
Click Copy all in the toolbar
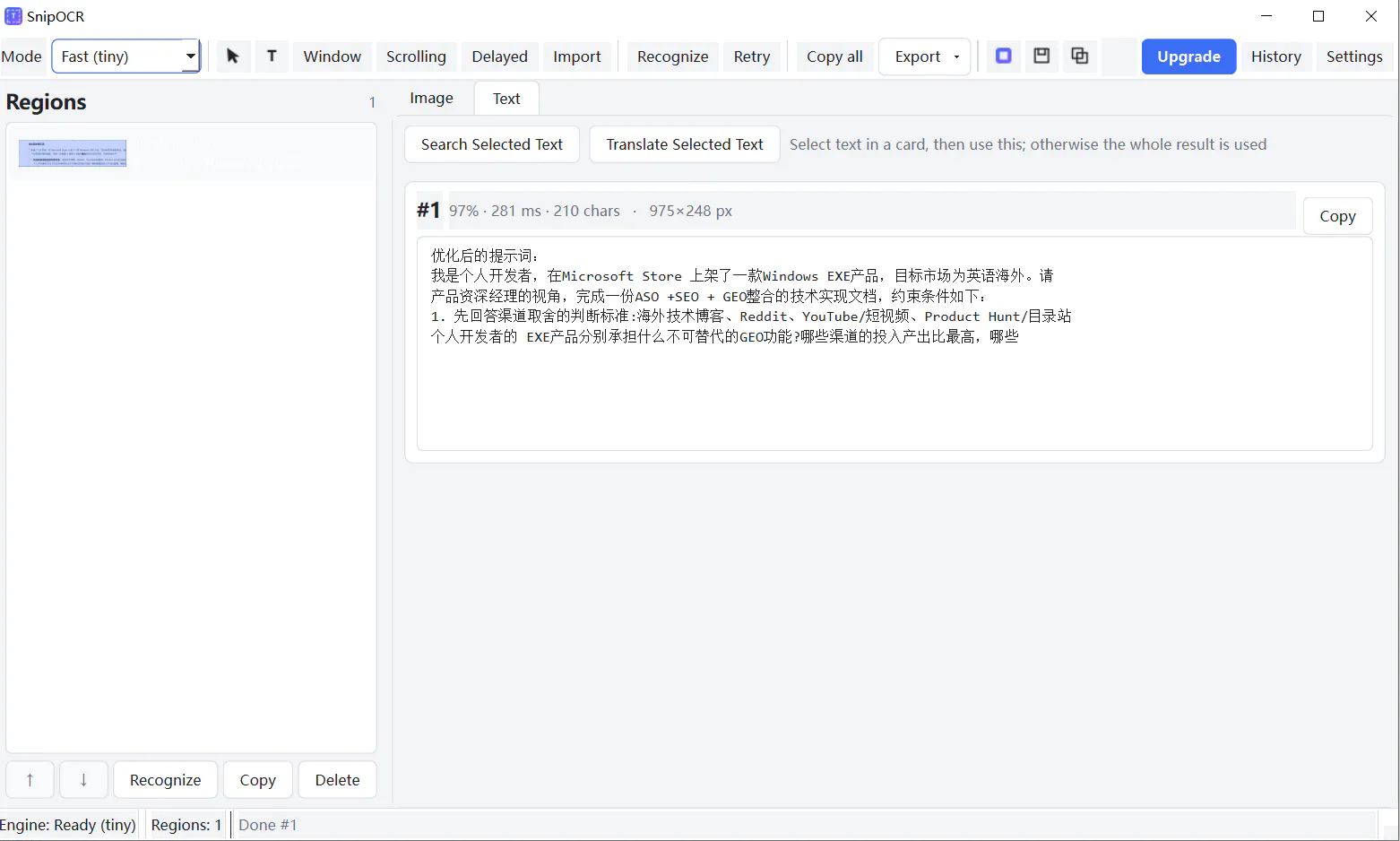[x=834, y=56]
